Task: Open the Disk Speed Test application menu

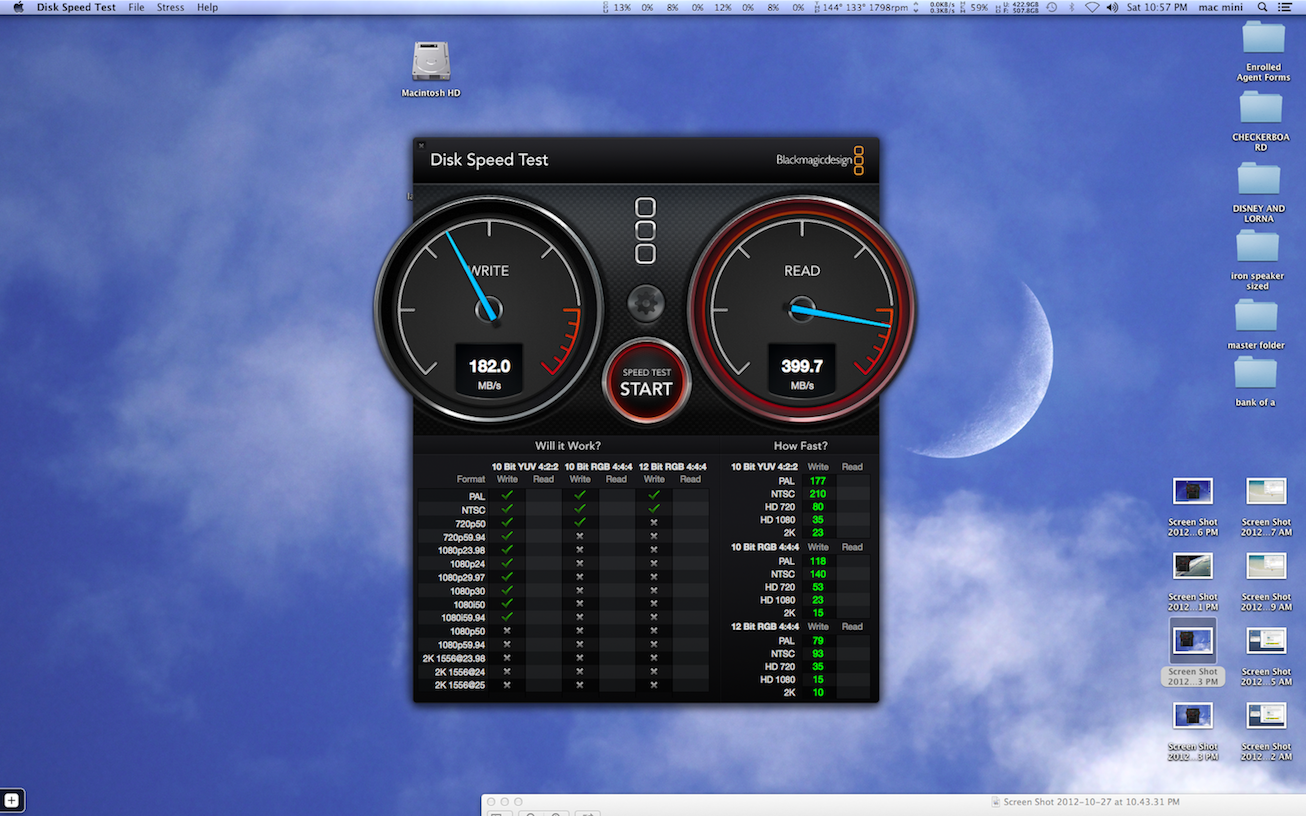Action: click(75, 7)
